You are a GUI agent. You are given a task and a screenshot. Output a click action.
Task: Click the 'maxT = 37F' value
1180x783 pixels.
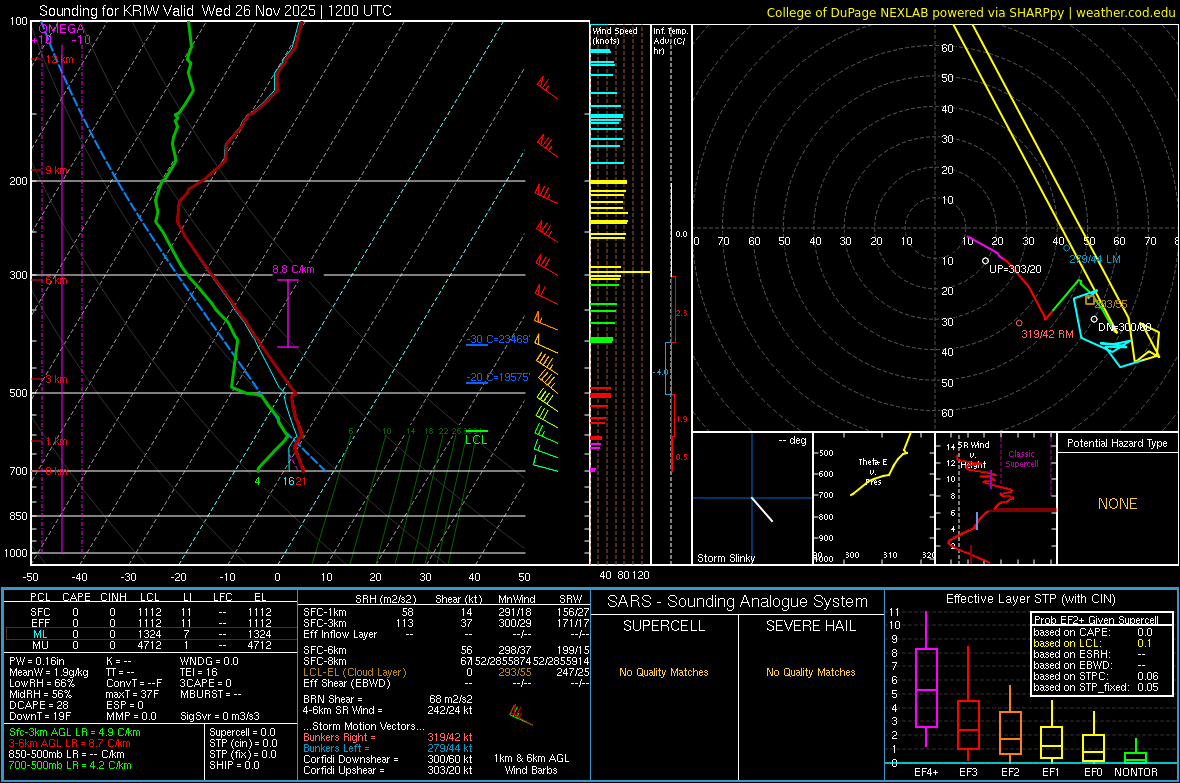[132, 694]
